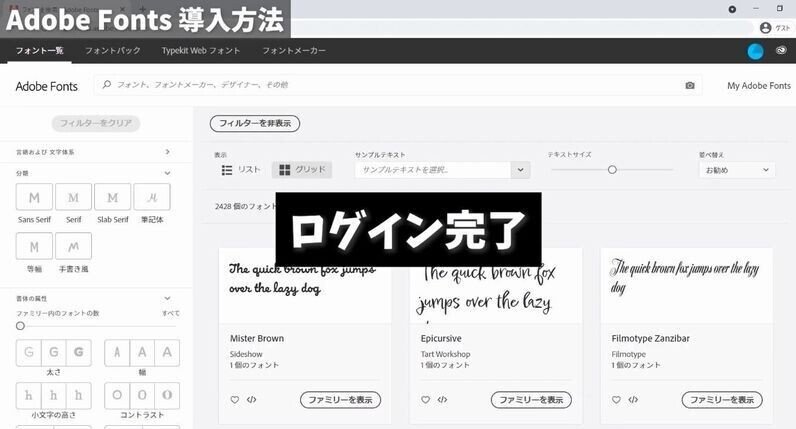The image size is (796, 429).
Task: Adjust the テキストサイズ slider handle
Action: [x=612, y=170]
